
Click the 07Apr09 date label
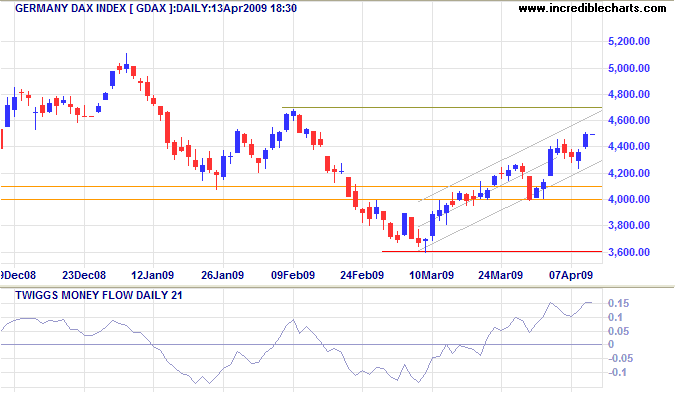[571, 275]
